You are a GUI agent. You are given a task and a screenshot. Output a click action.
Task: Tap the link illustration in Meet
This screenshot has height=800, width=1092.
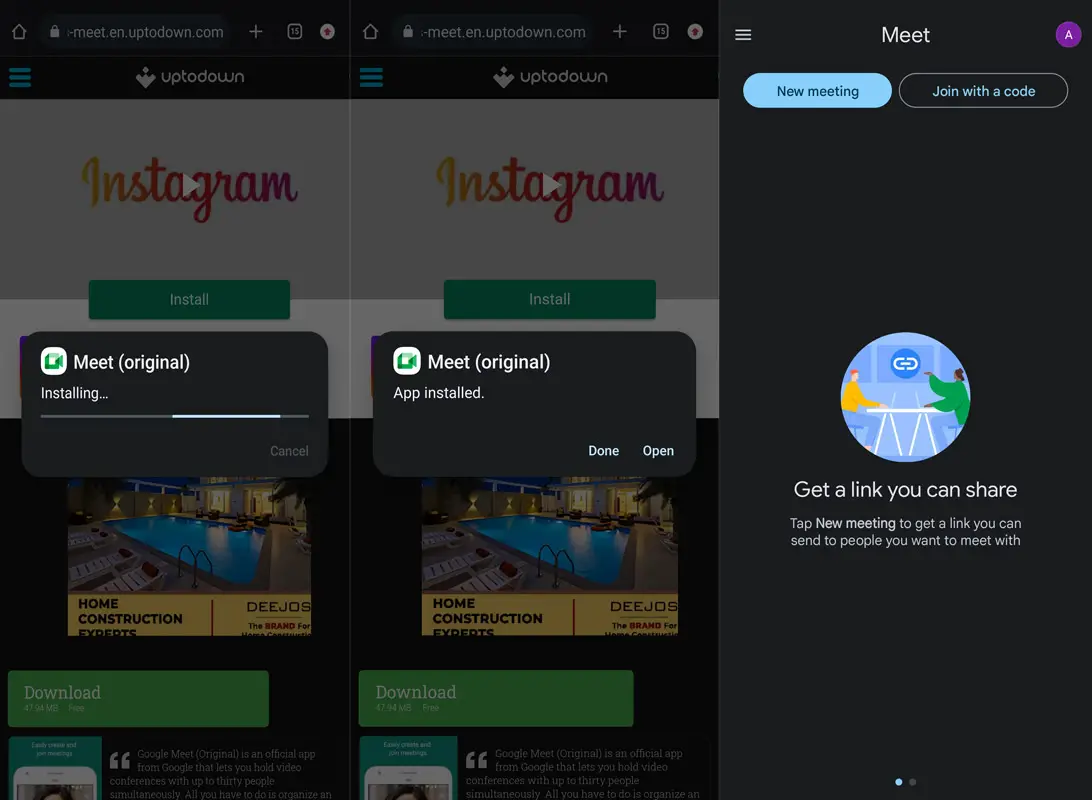pyautogui.click(x=905, y=397)
